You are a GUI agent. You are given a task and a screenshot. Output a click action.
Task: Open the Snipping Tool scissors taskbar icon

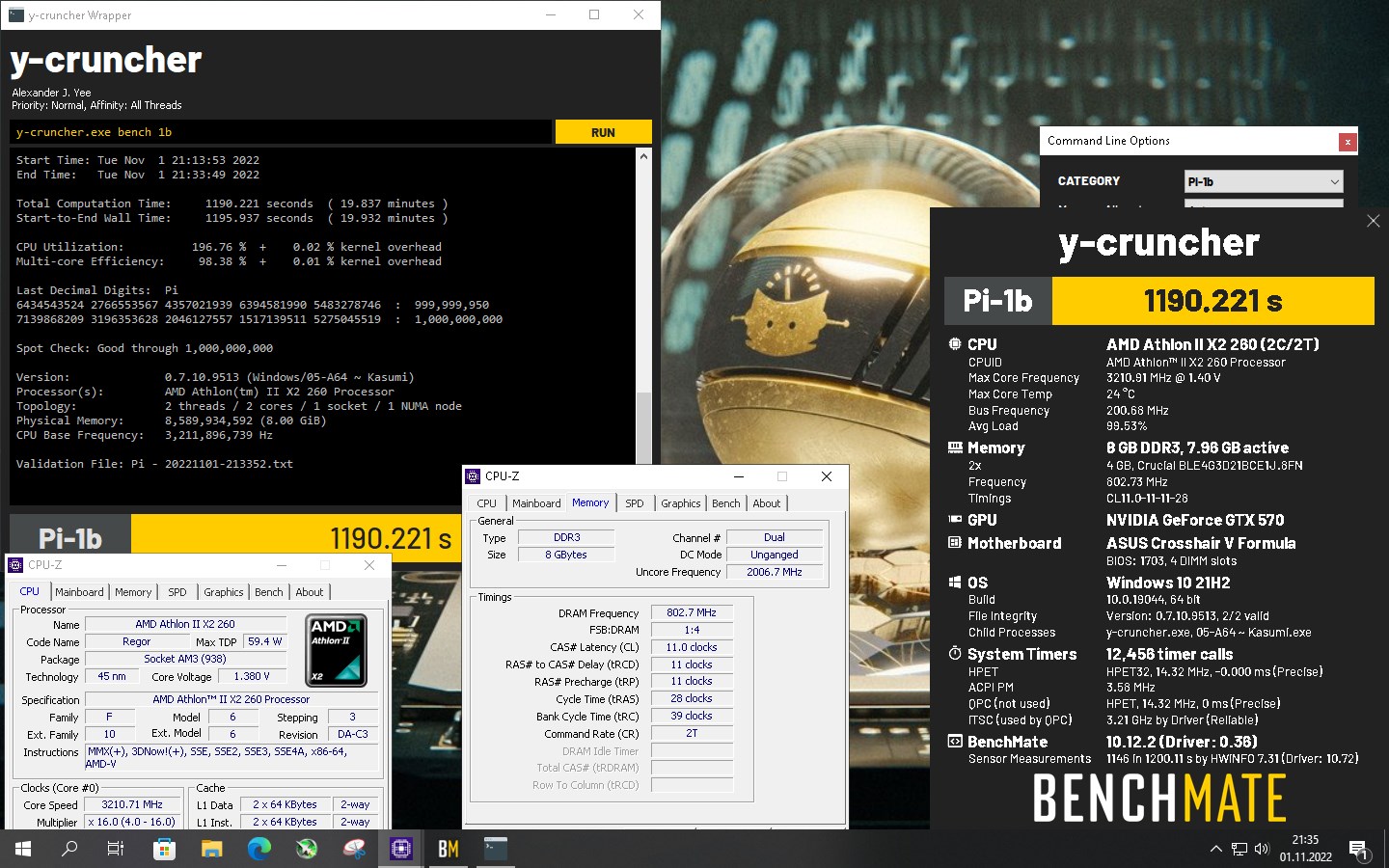tap(354, 849)
